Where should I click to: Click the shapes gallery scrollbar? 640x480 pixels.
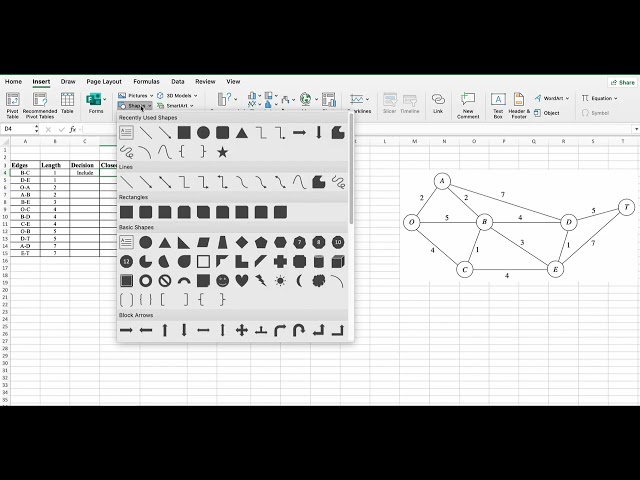click(x=351, y=168)
